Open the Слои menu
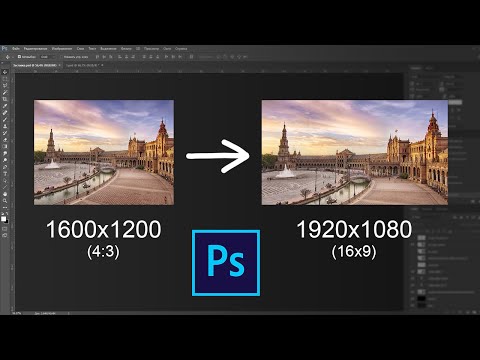 pyautogui.click(x=80, y=49)
